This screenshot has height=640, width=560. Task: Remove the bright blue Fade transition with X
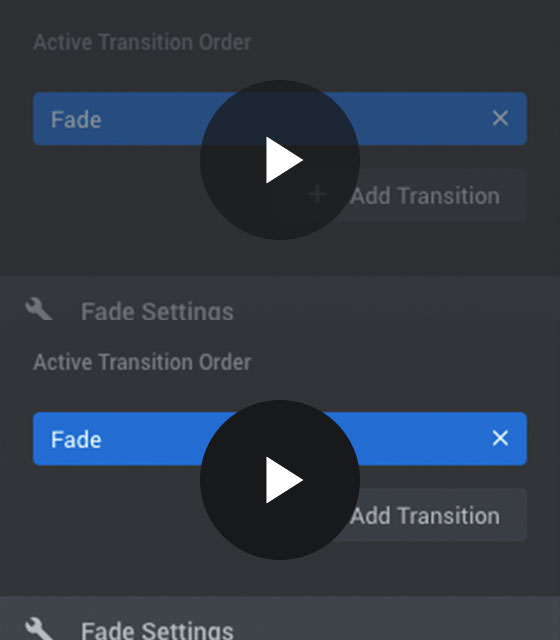pos(500,438)
